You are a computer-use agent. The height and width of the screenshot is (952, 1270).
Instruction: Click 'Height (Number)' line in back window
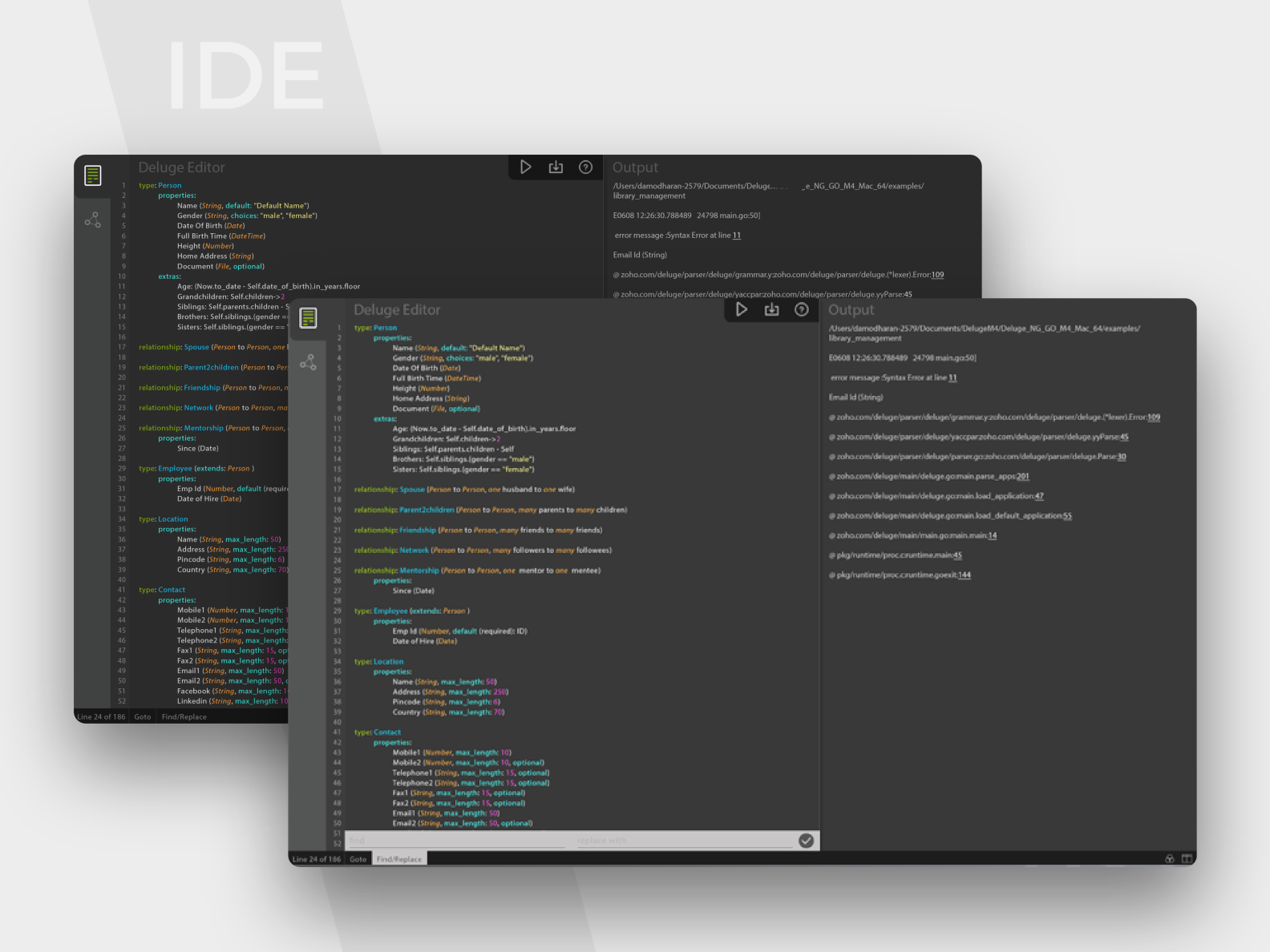pyautogui.click(x=205, y=246)
